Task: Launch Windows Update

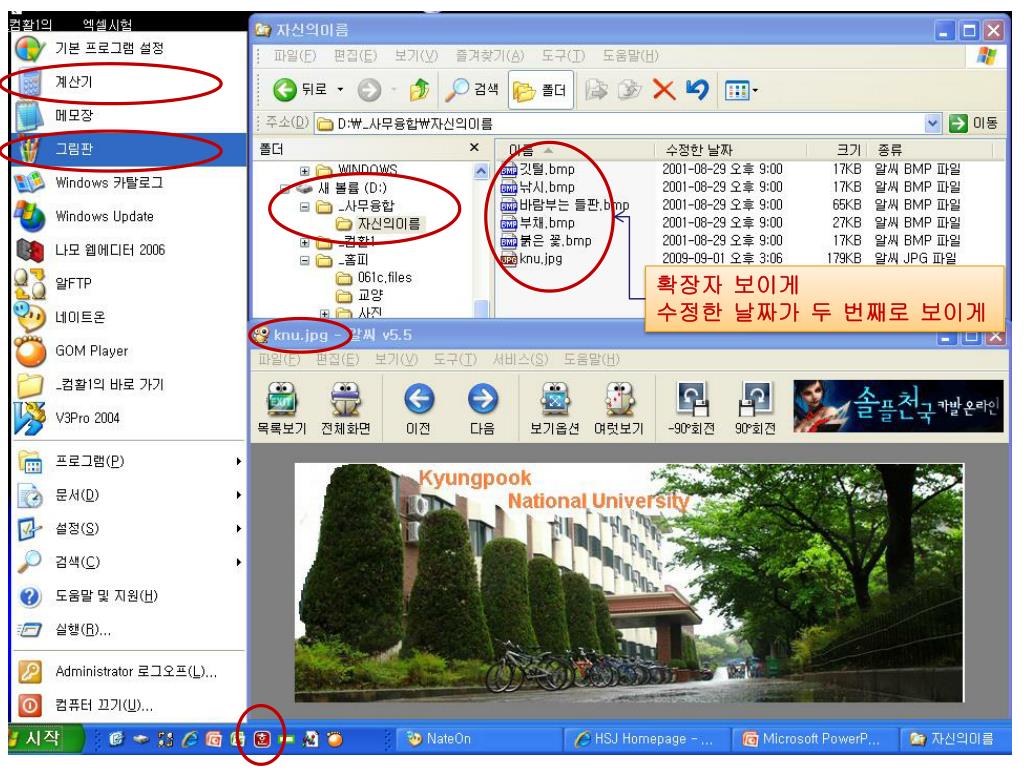Action: pyautogui.click(x=128, y=216)
